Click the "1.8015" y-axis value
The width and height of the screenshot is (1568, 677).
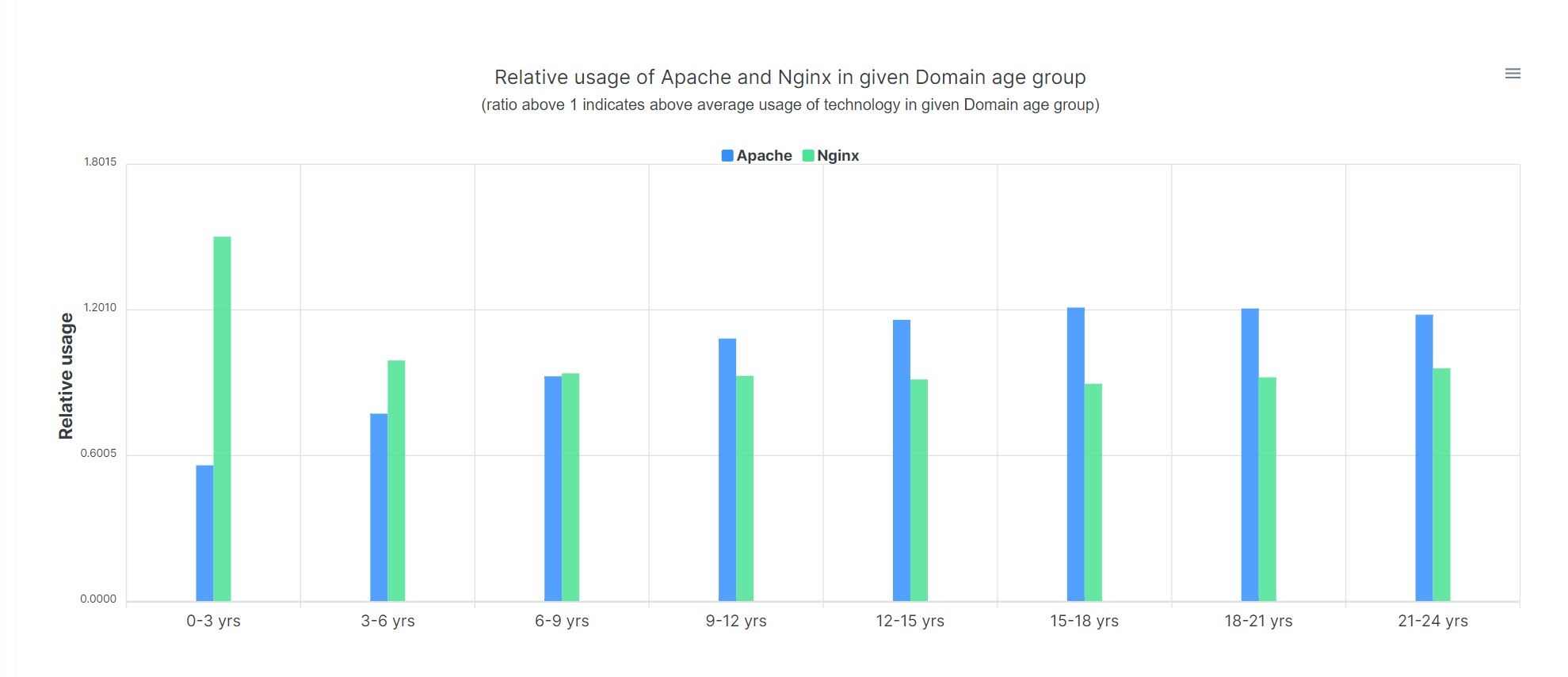point(100,162)
